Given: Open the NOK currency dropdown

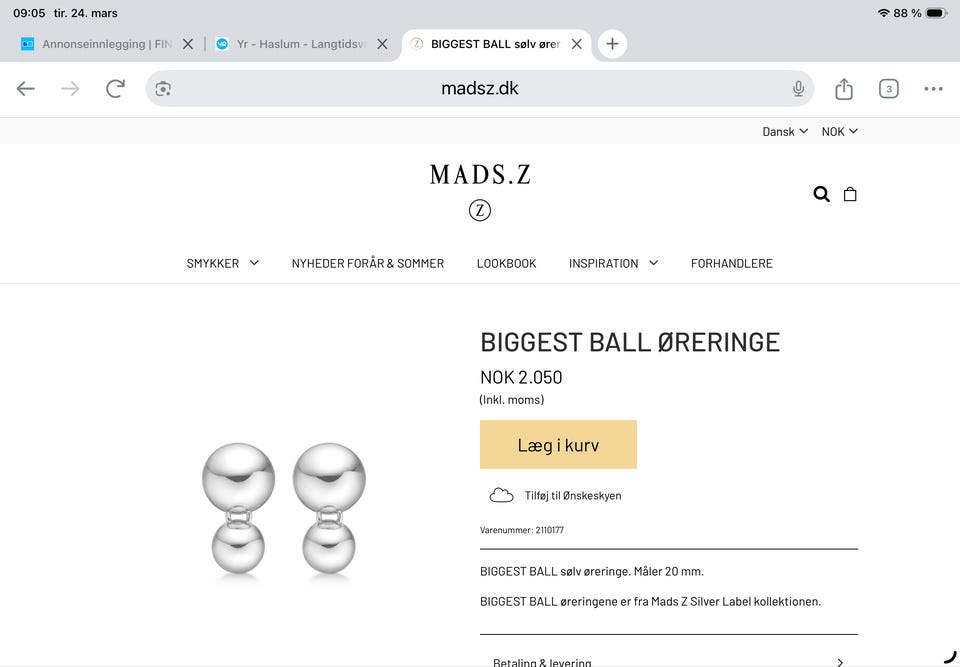Looking at the screenshot, I should click(839, 131).
